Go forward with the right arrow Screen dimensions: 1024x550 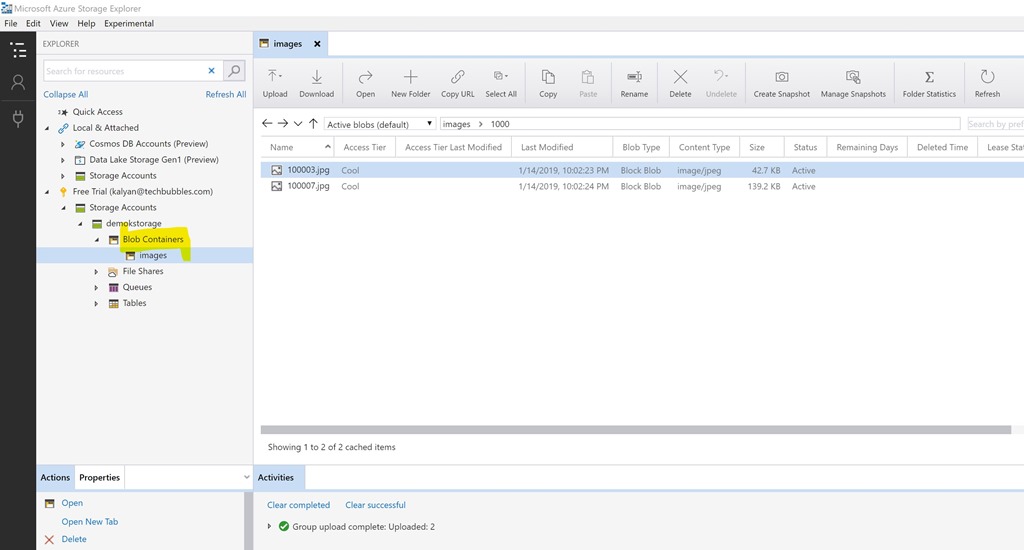pos(283,123)
